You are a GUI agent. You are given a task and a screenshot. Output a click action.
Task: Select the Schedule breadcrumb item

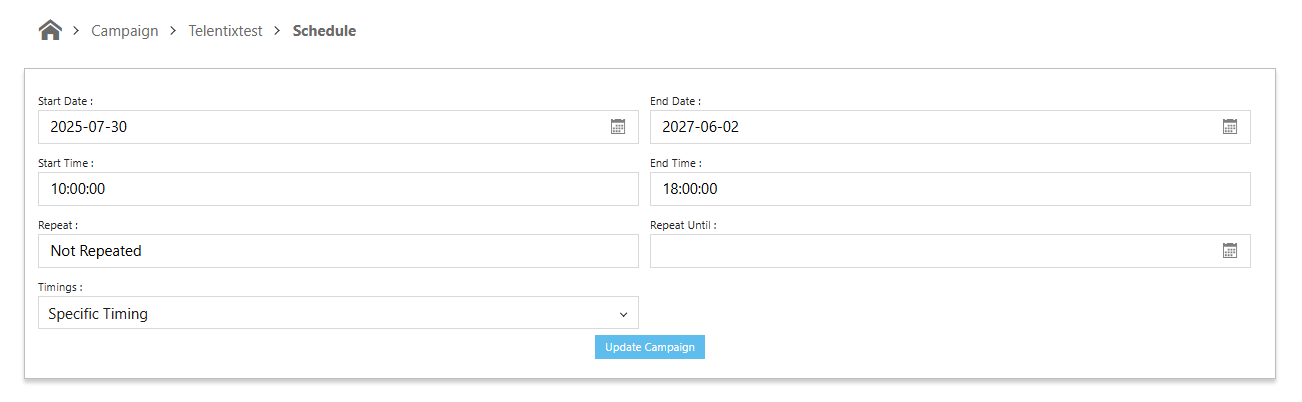click(x=324, y=31)
